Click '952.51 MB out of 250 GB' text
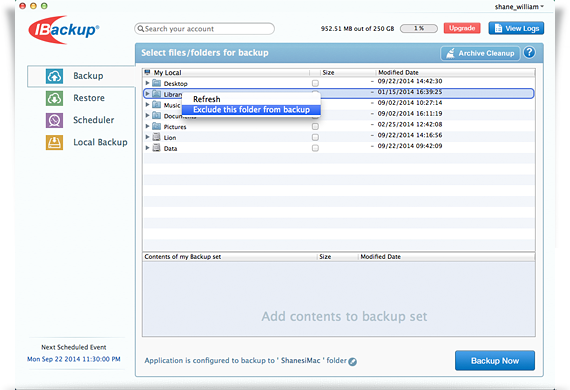570x390 pixels. coord(357,29)
